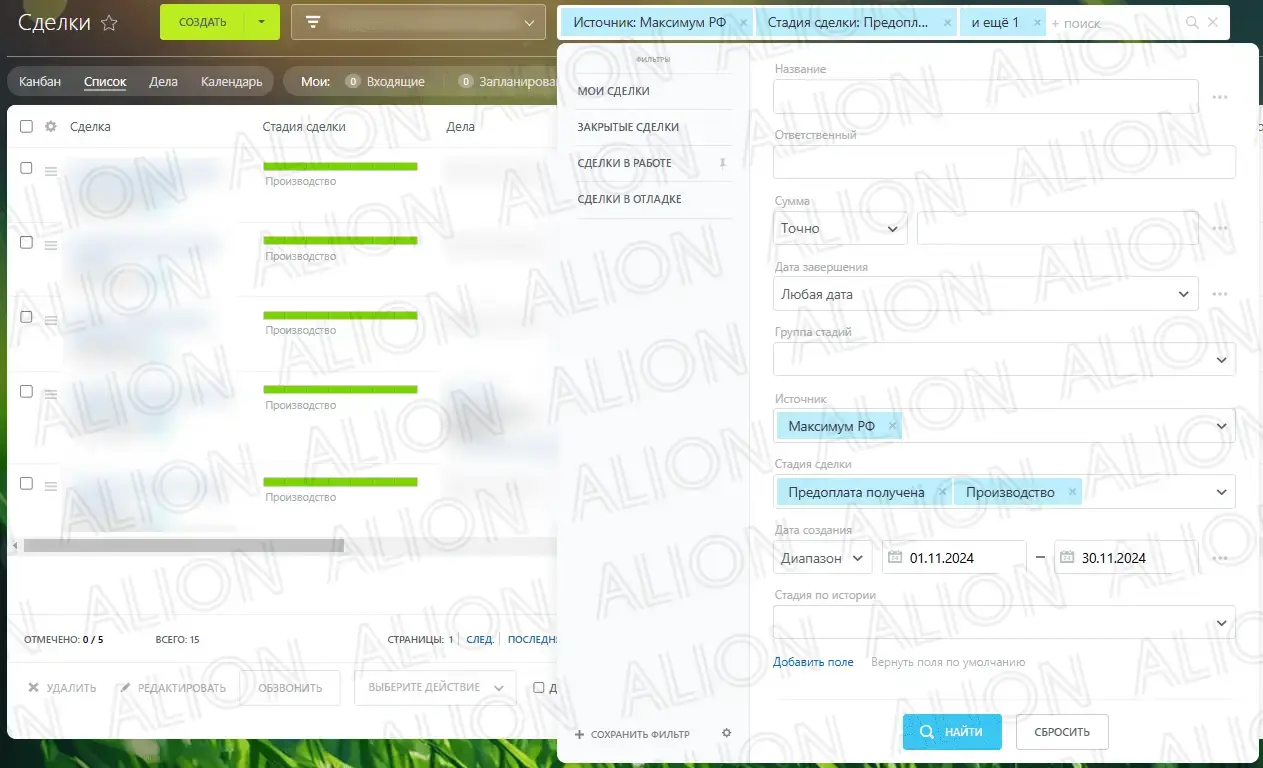
Task: Open grid settings gear in table header
Action: (x=51, y=127)
